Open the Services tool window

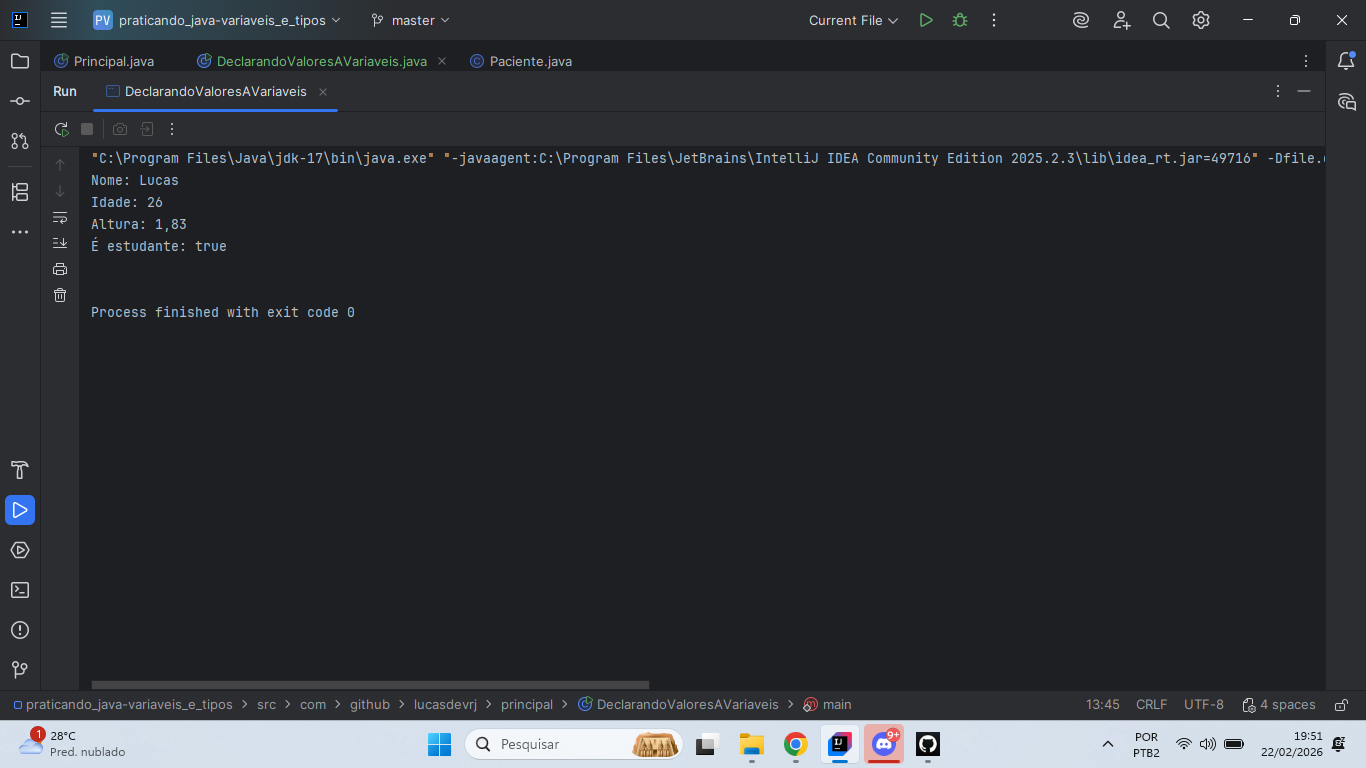tap(20, 550)
